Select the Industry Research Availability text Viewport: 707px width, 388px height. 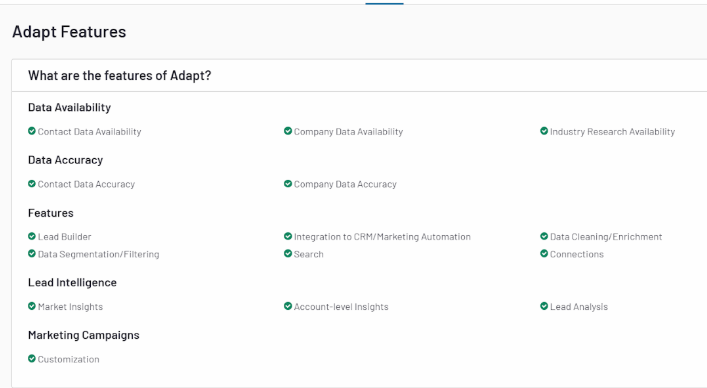612,132
